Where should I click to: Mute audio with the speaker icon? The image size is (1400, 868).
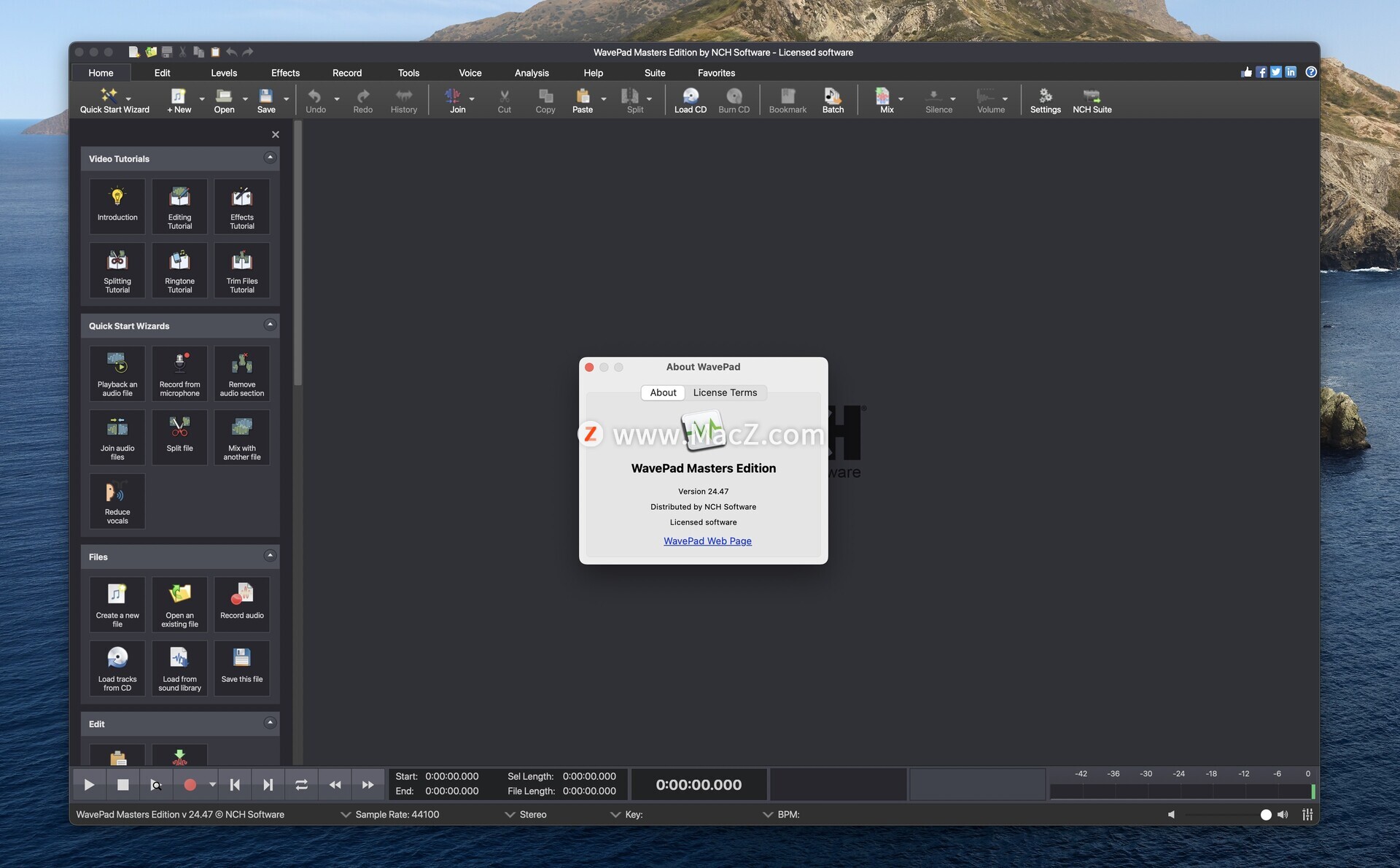click(x=1171, y=815)
